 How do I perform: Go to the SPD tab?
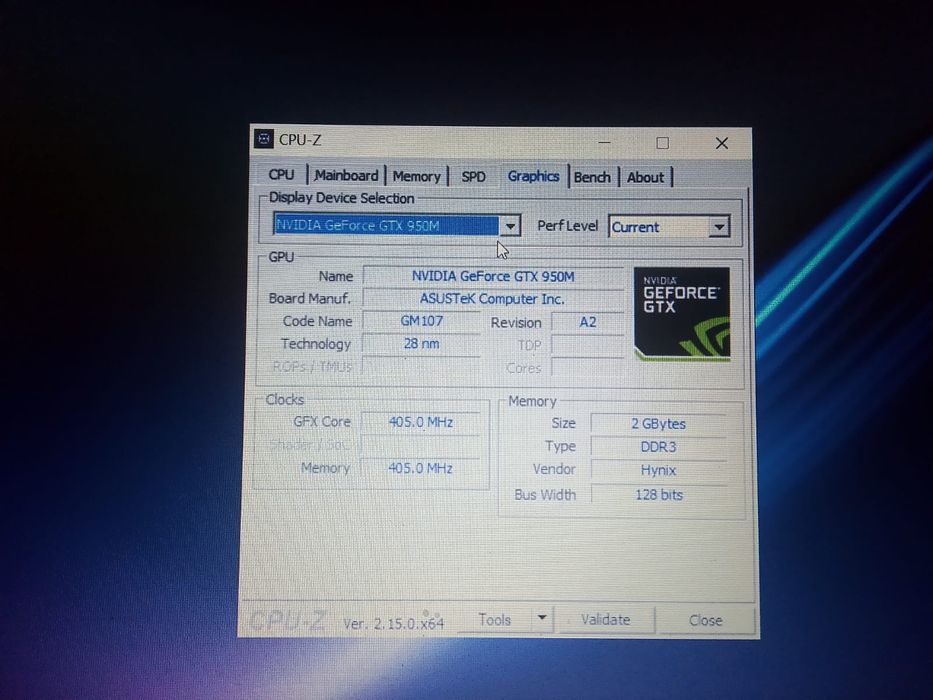pyautogui.click(x=474, y=177)
